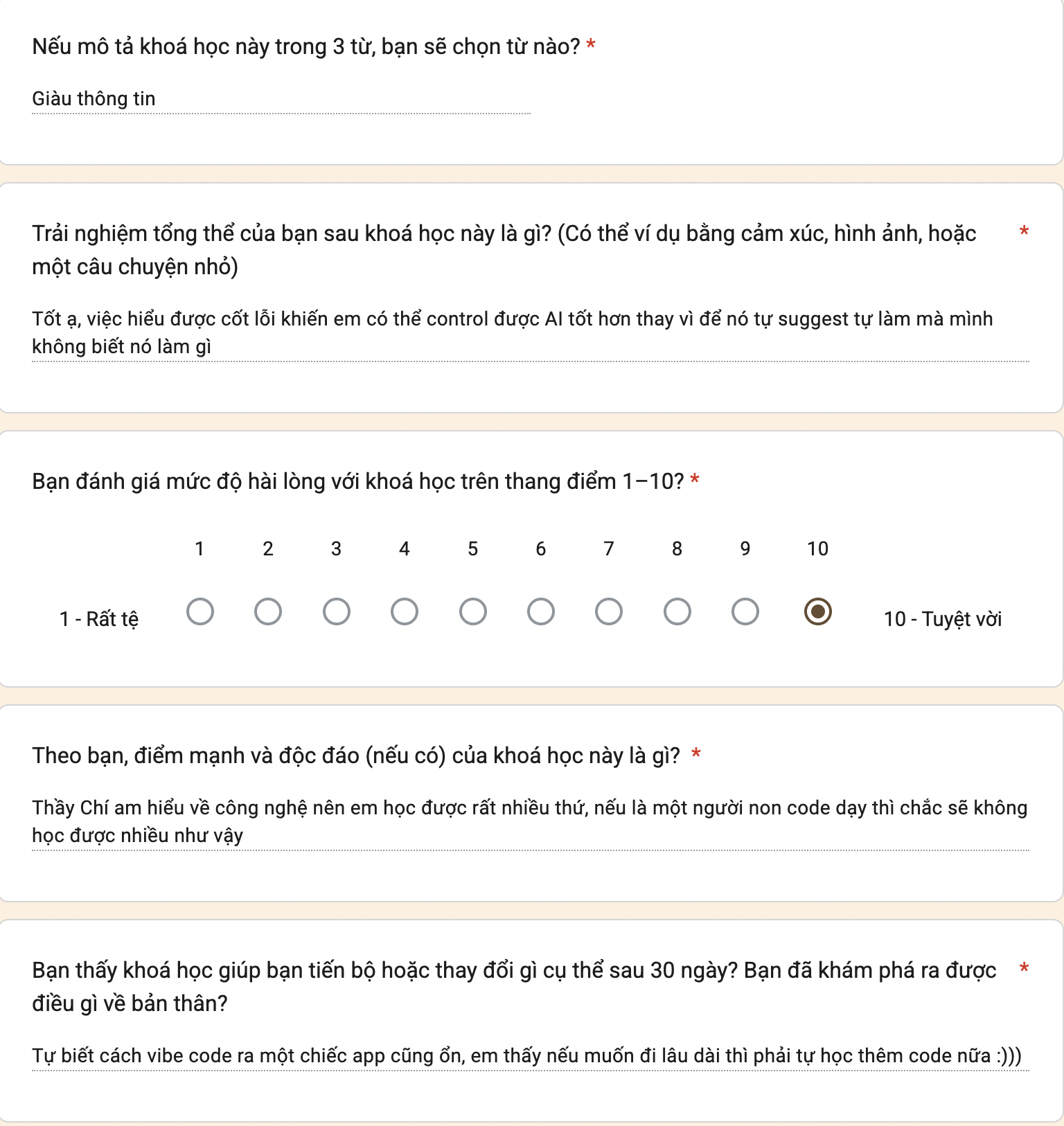Click the 'Giàu thông tin' answer field
The width and height of the screenshot is (1064, 1126).
pos(281,99)
